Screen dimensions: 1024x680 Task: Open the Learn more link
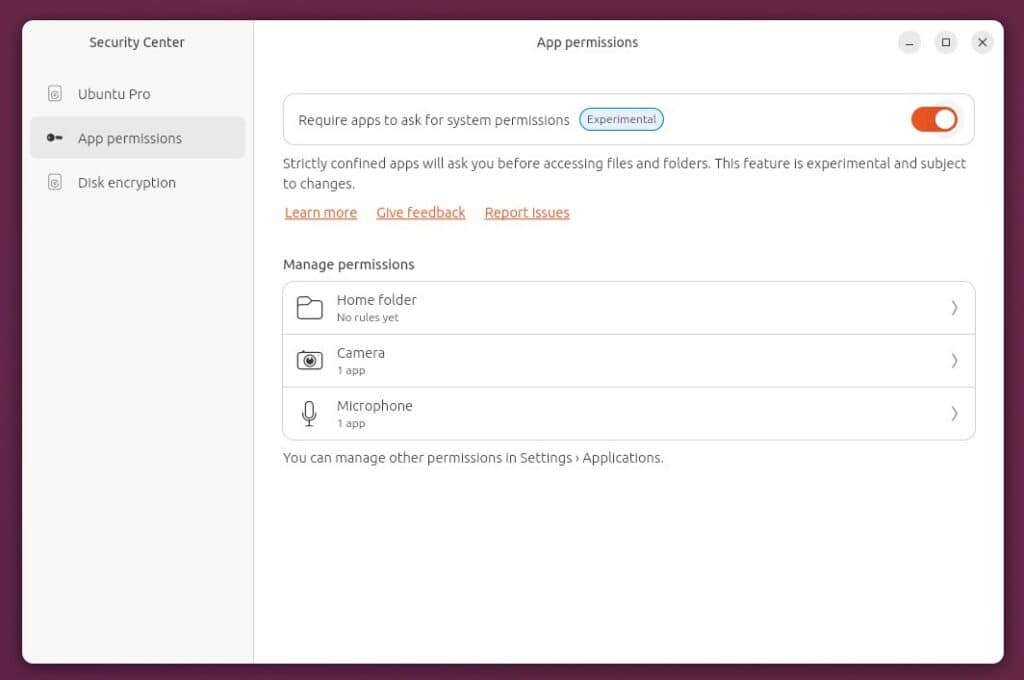321,213
